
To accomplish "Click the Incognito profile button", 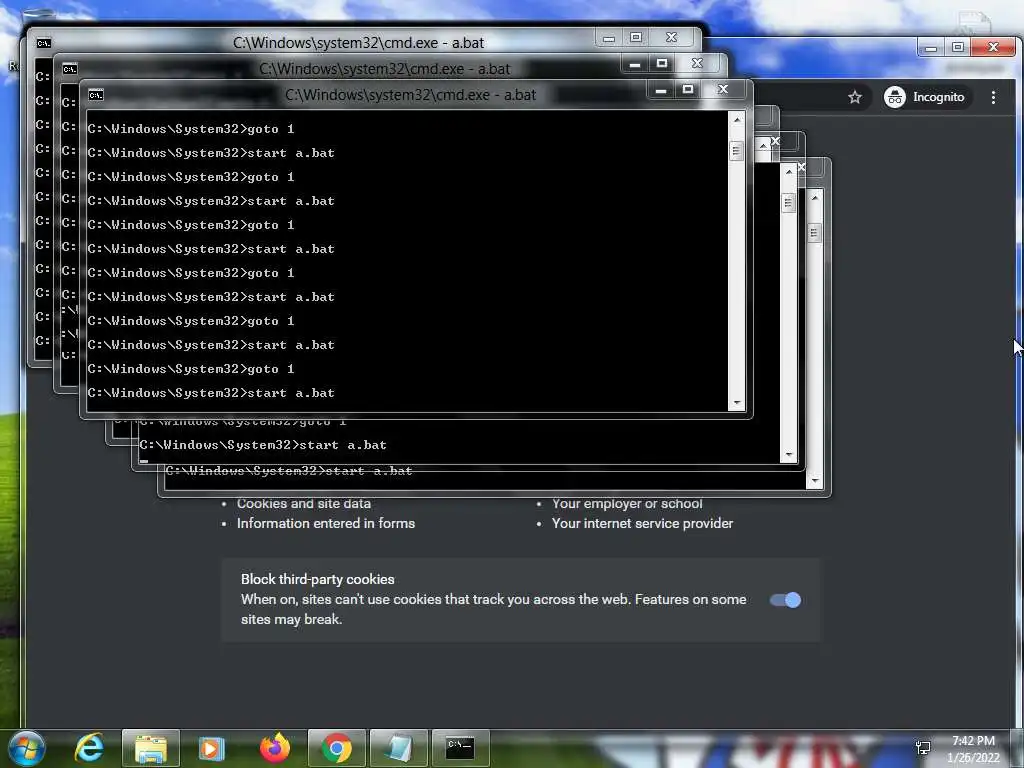I will pyautogui.click(x=924, y=97).
